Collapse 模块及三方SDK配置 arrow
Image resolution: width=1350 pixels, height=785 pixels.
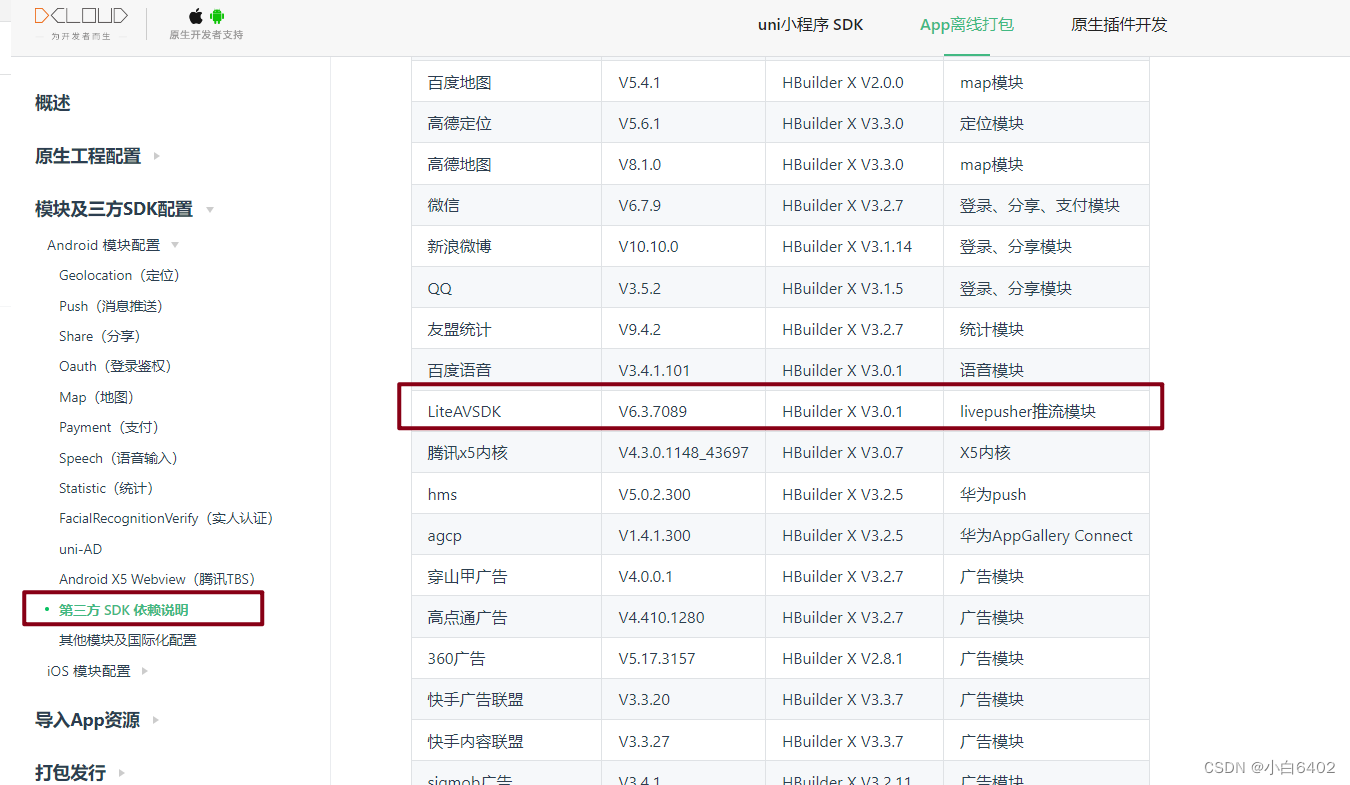209,210
